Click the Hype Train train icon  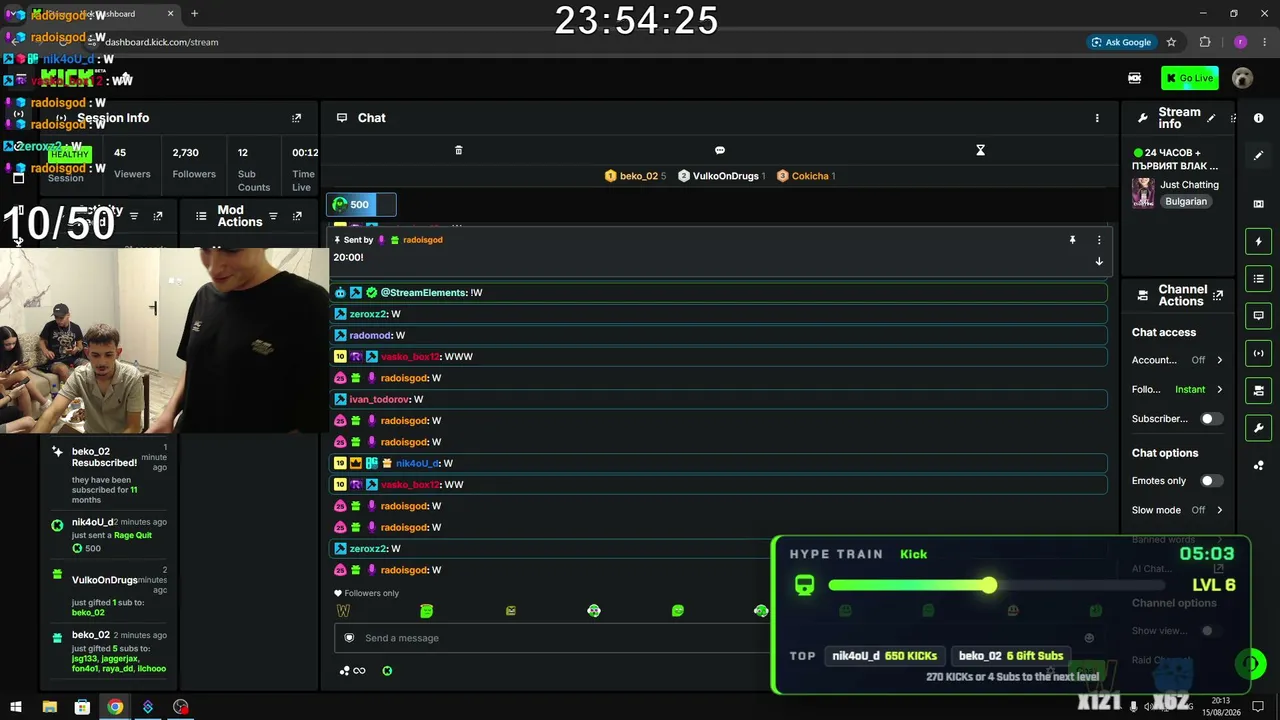[x=804, y=585]
